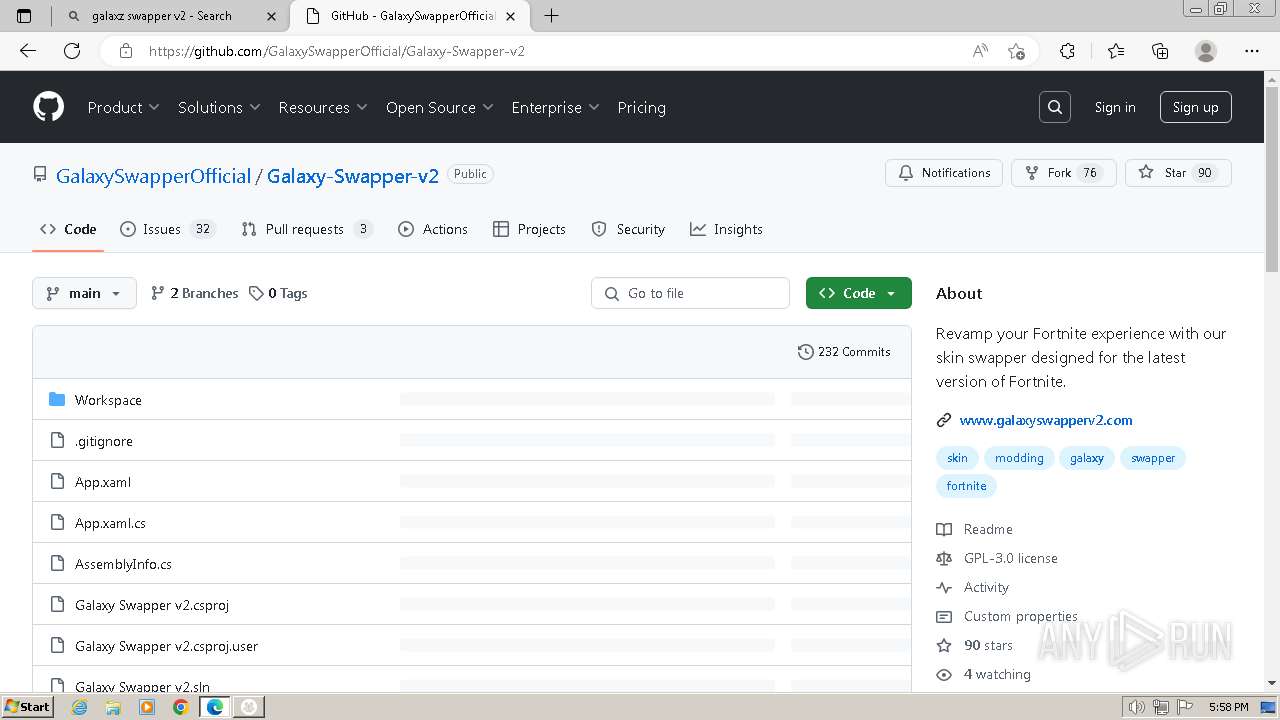The height and width of the screenshot is (720, 1280).
Task: Click the fortnite topic tag
Action: coord(966,486)
